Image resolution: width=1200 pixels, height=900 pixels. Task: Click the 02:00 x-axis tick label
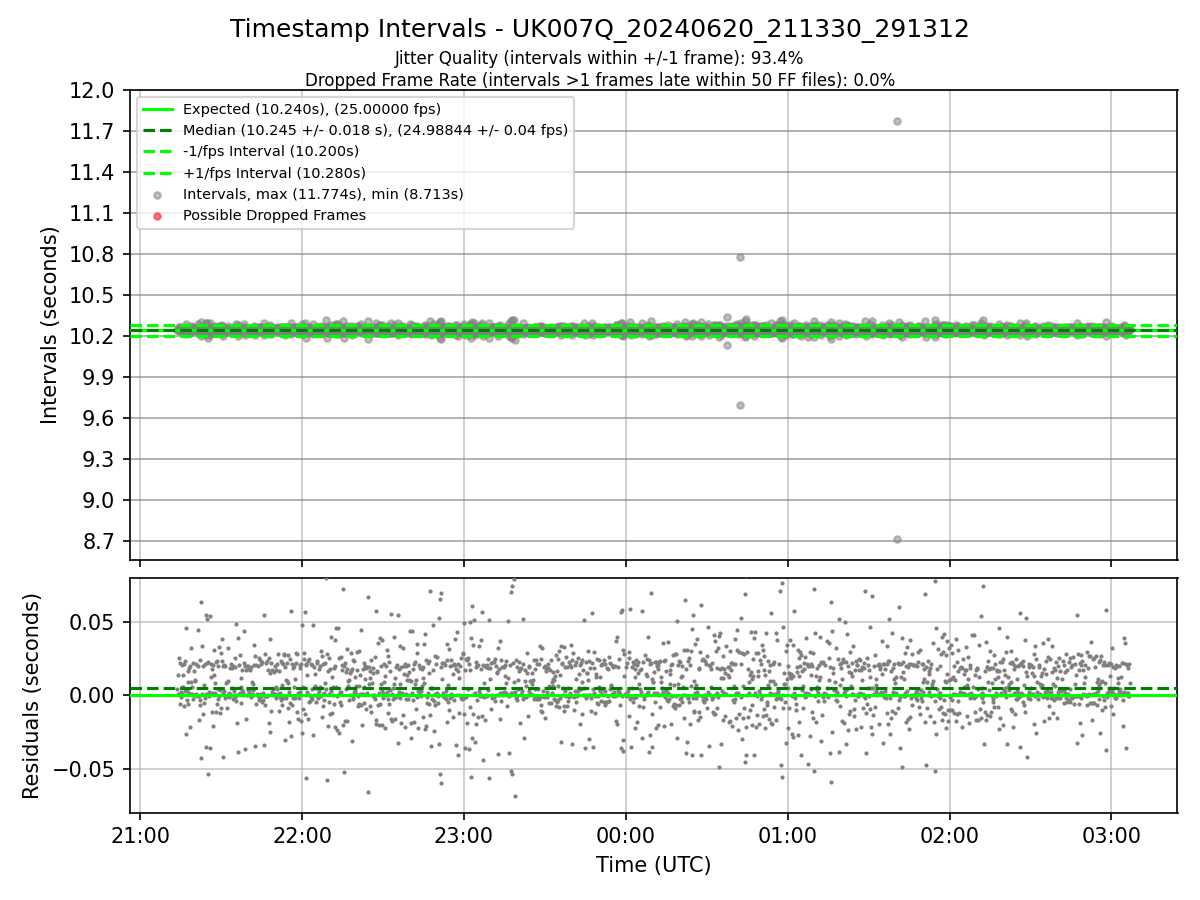[x=949, y=834]
